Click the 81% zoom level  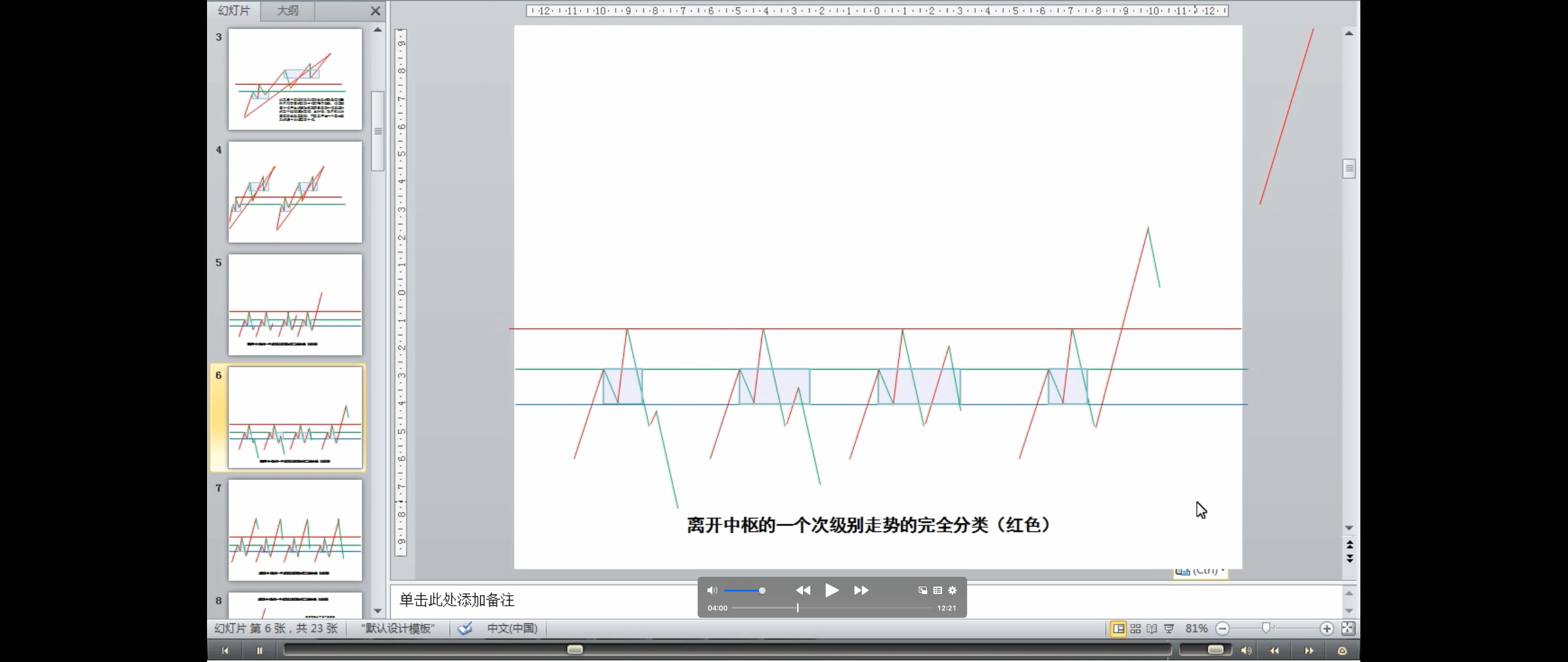pyautogui.click(x=1196, y=628)
